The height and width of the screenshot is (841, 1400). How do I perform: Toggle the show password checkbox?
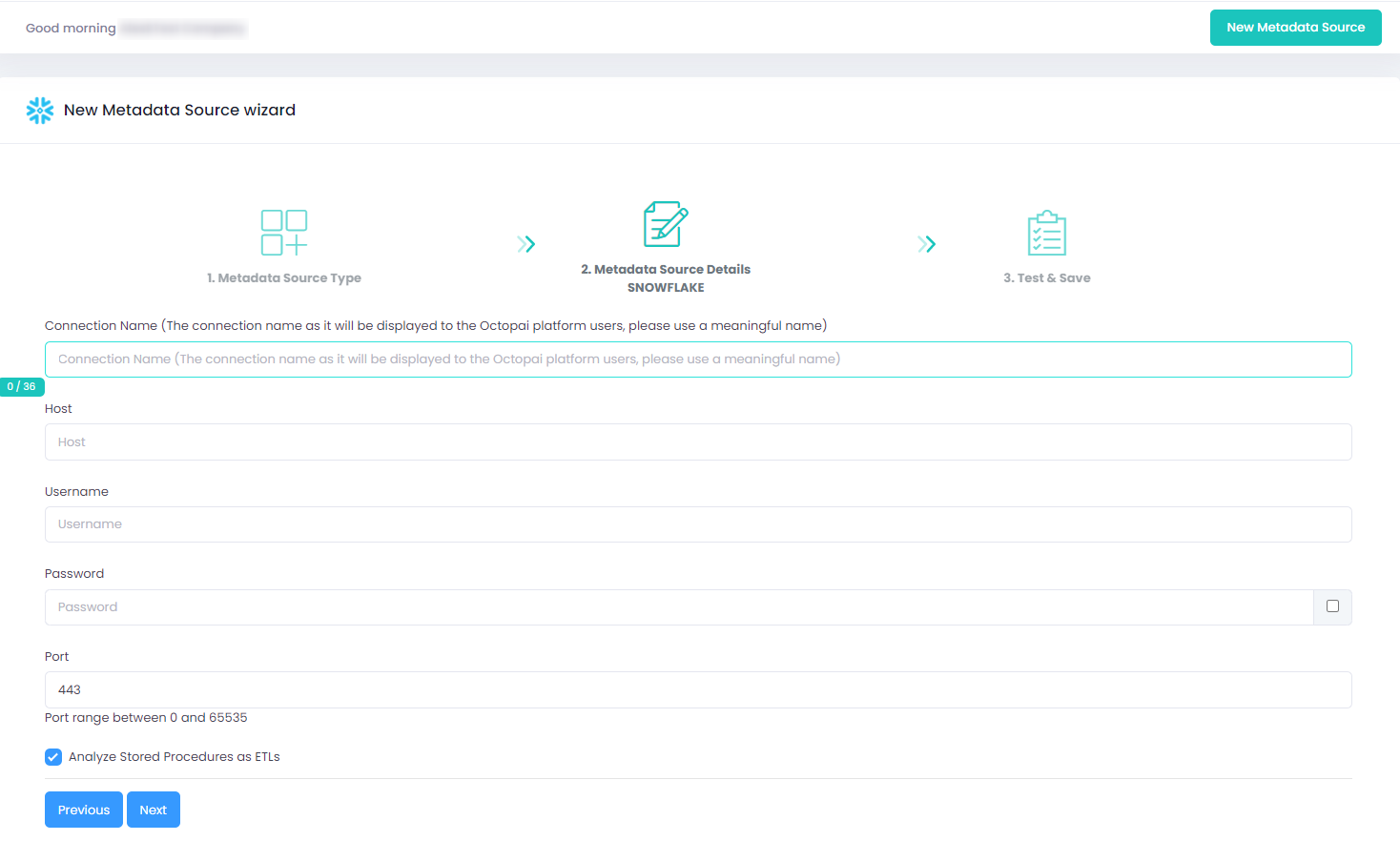tap(1332, 606)
